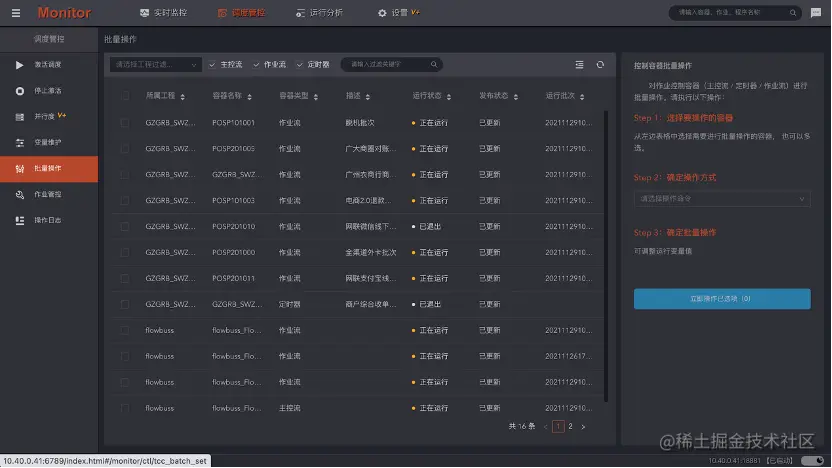Image resolution: width=832 pixels, height=468 pixels.
Task: Open the project filter dropdown
Action: tap(155, 64)
